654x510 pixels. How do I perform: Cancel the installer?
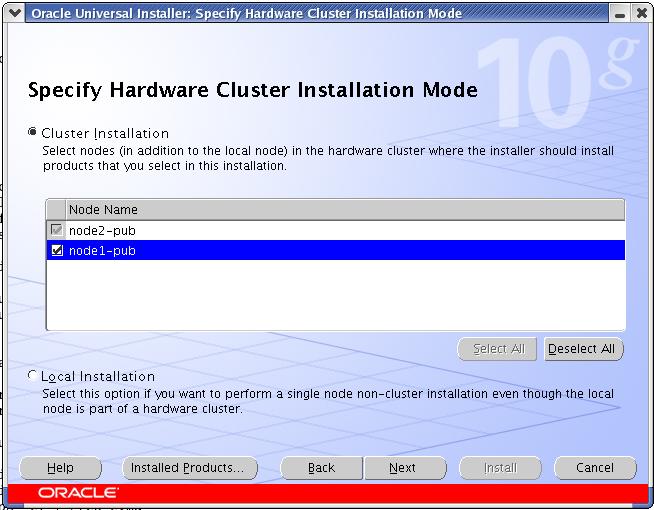point(595,468)
